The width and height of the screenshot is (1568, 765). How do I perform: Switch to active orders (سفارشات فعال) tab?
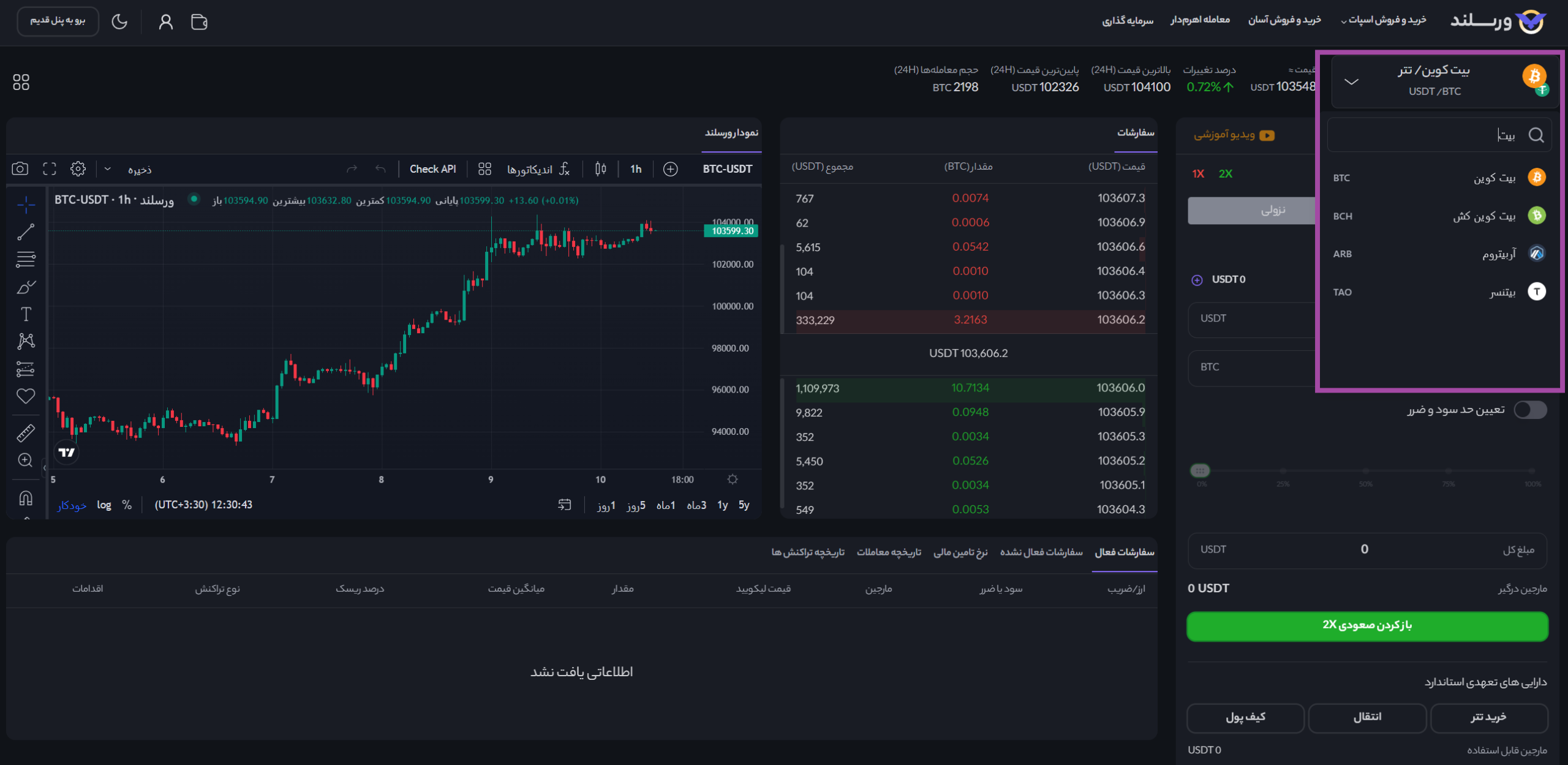point(1125,552)
